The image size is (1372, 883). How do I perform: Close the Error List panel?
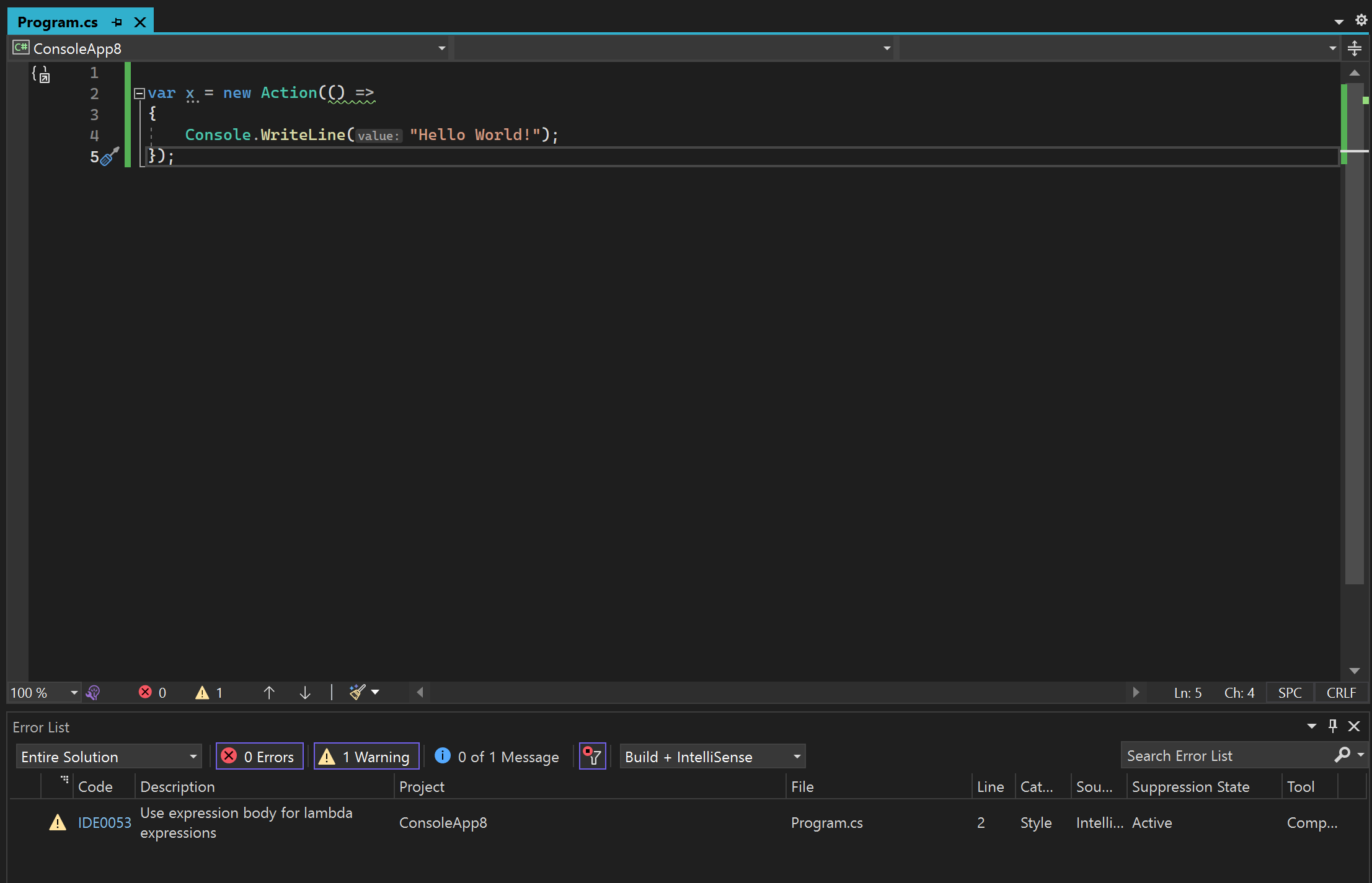pyautogui.click(x=1355, y=726)
